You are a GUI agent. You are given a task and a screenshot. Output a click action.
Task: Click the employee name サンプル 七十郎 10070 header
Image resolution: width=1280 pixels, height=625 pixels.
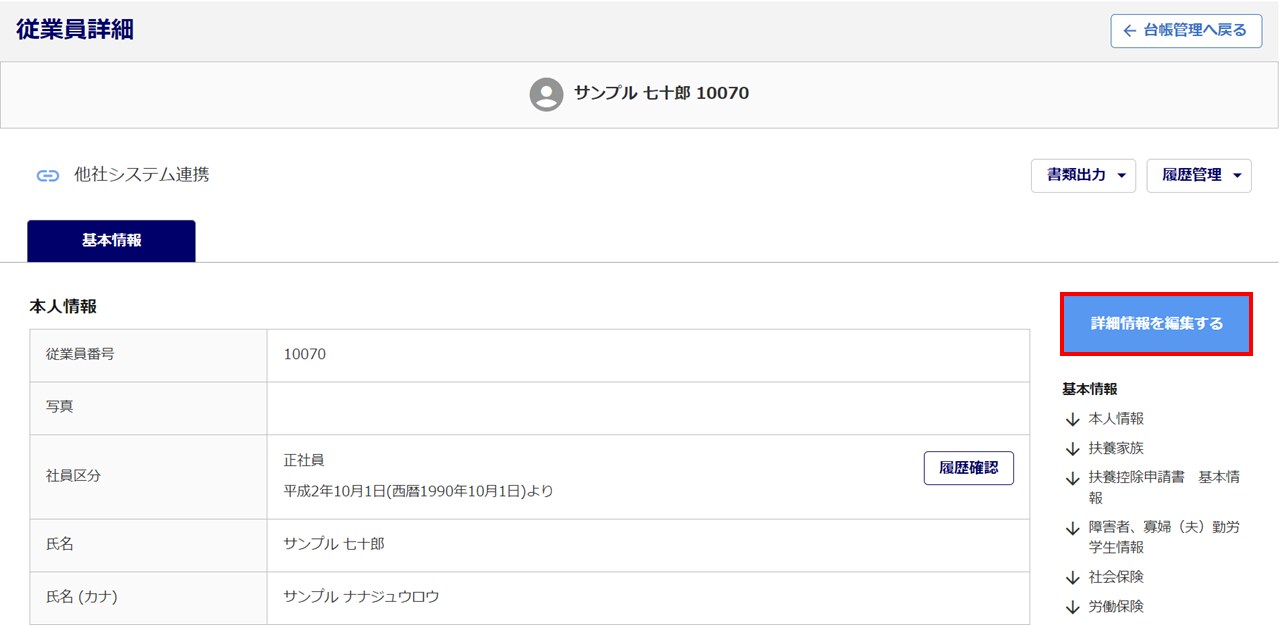point(661,94)
